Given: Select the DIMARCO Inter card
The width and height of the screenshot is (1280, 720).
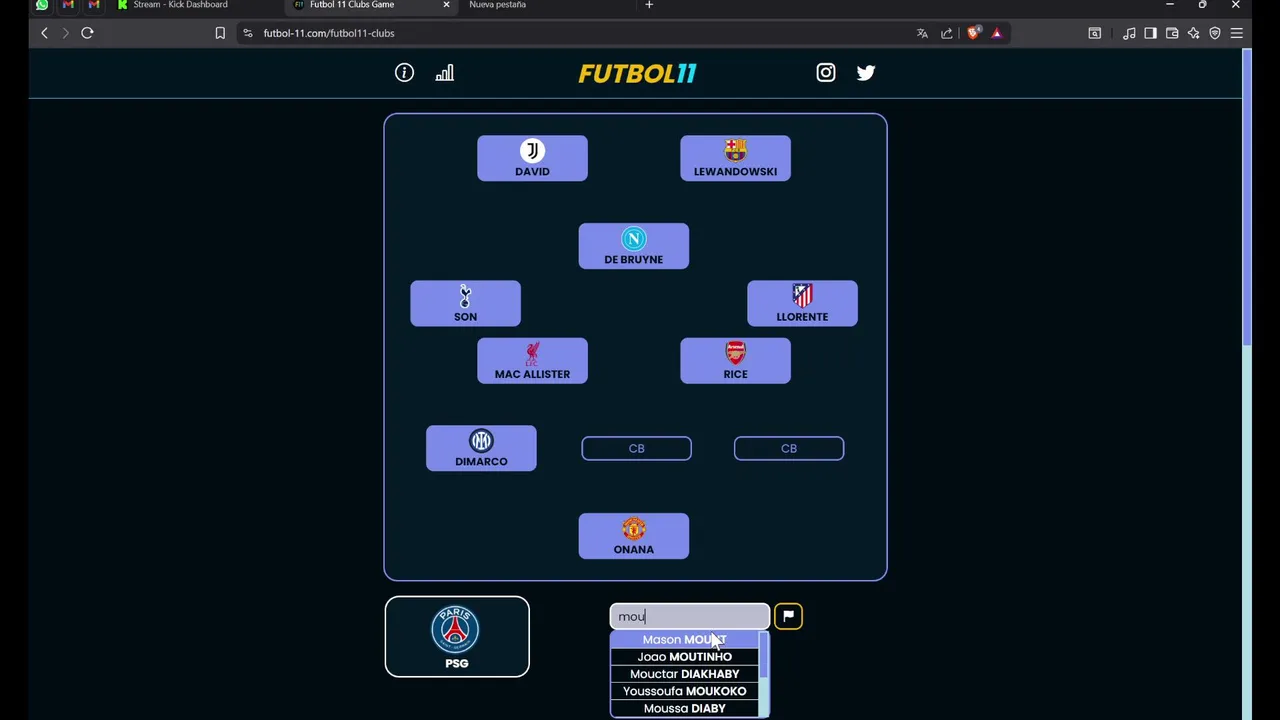Looking at the screenshot, I should pyautogui.click(x=481, y=448).
